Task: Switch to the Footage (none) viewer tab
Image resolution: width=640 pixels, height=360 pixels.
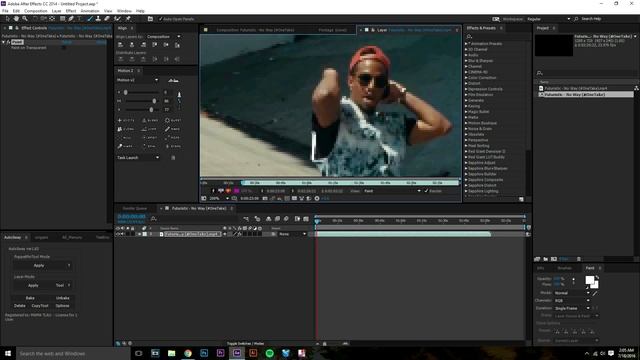Action: coord(332,30)
